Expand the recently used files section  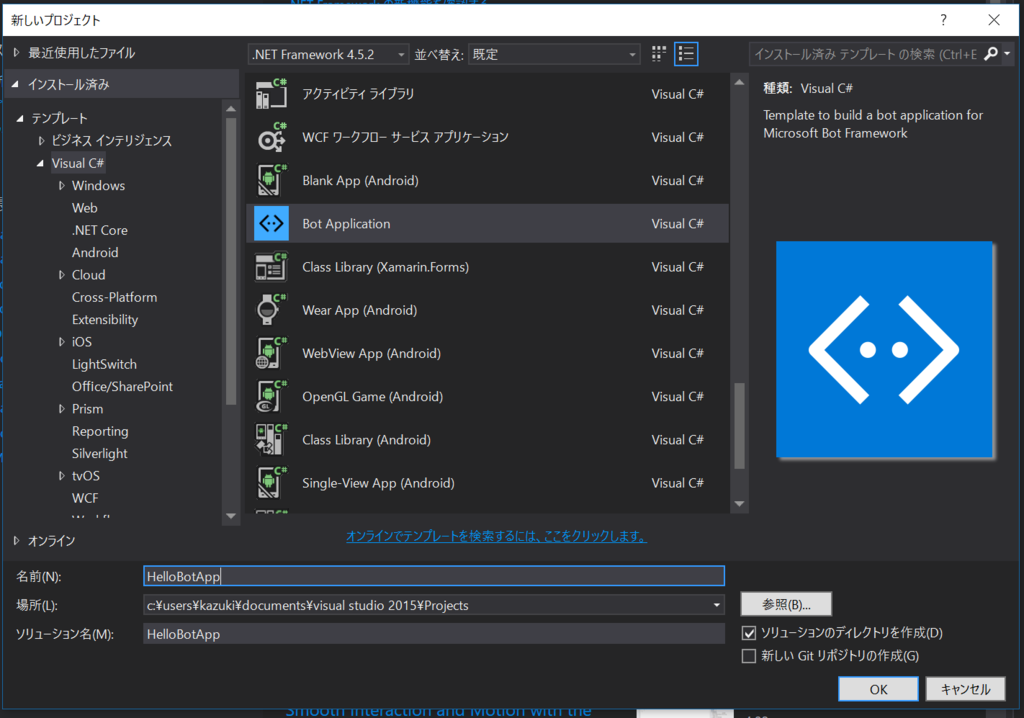[x=16, y=52]
